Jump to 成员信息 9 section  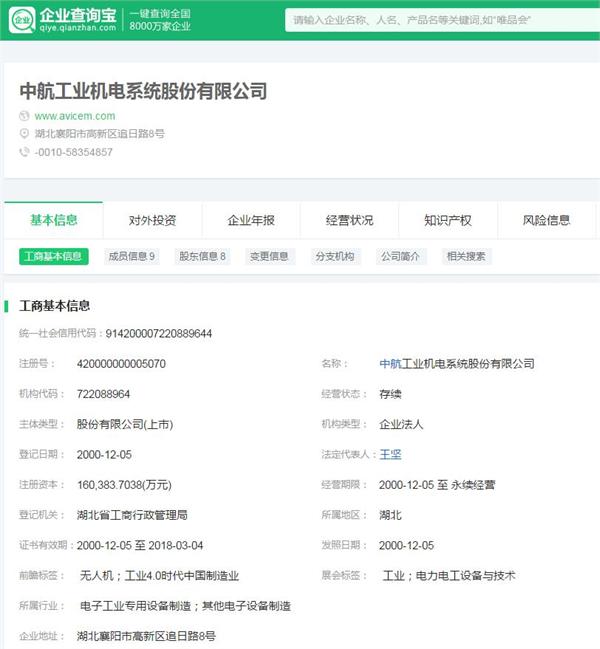132,256
